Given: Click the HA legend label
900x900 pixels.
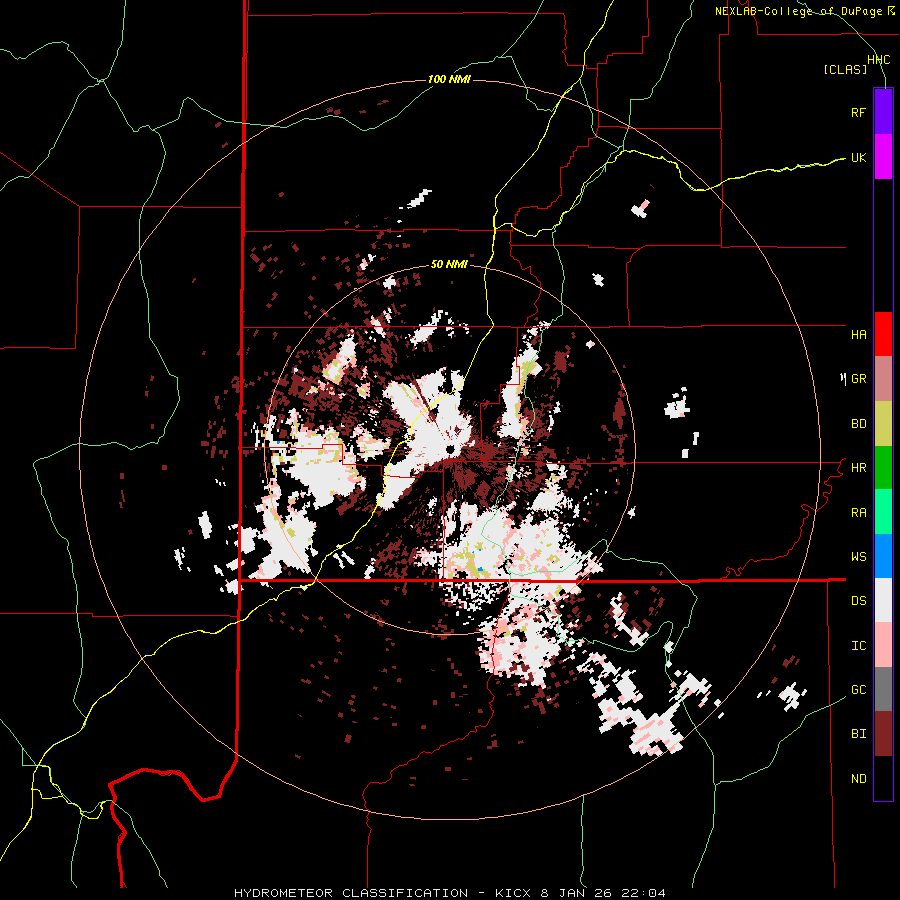Looking at the screenshot, I should tap(859, 334).
